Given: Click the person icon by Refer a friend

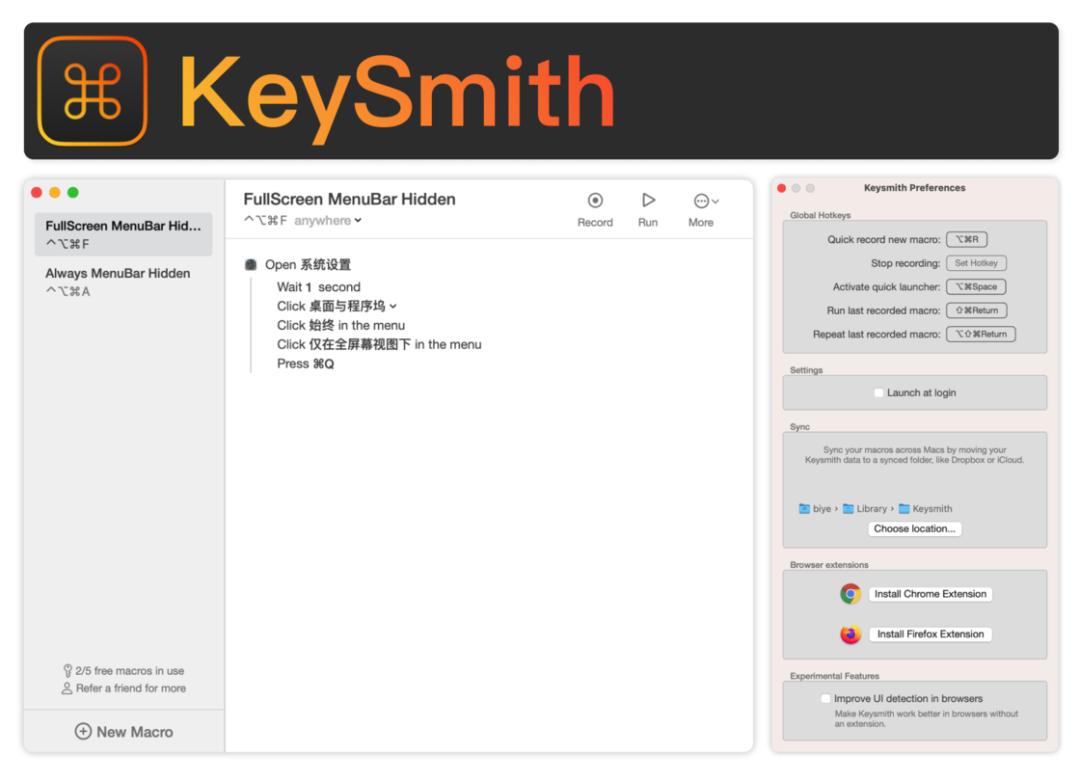Looking at the screenshot, I should click(x=67, y=688).
